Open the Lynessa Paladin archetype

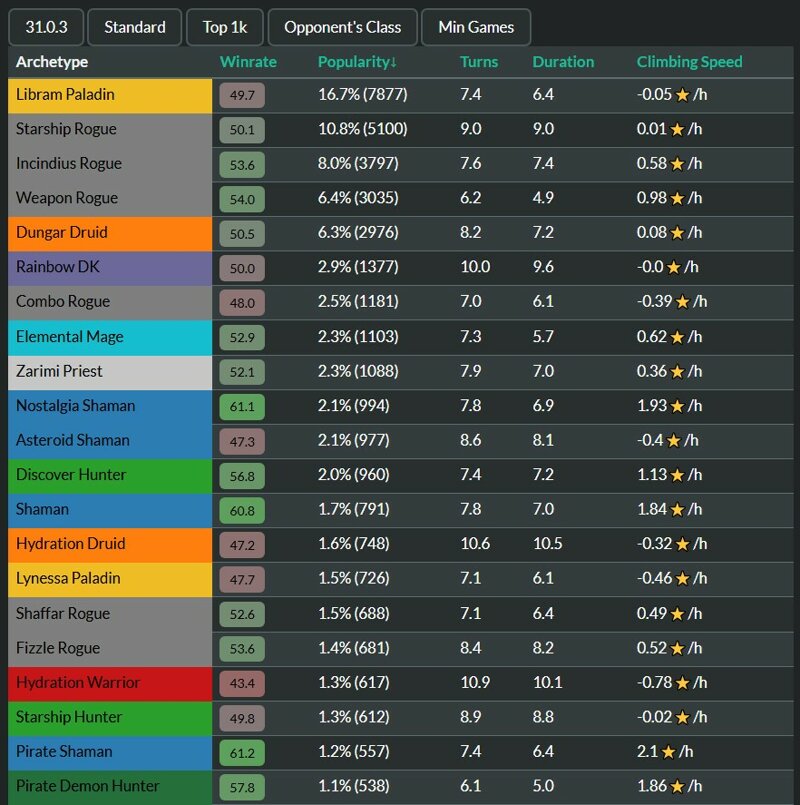tap(110, 580)
